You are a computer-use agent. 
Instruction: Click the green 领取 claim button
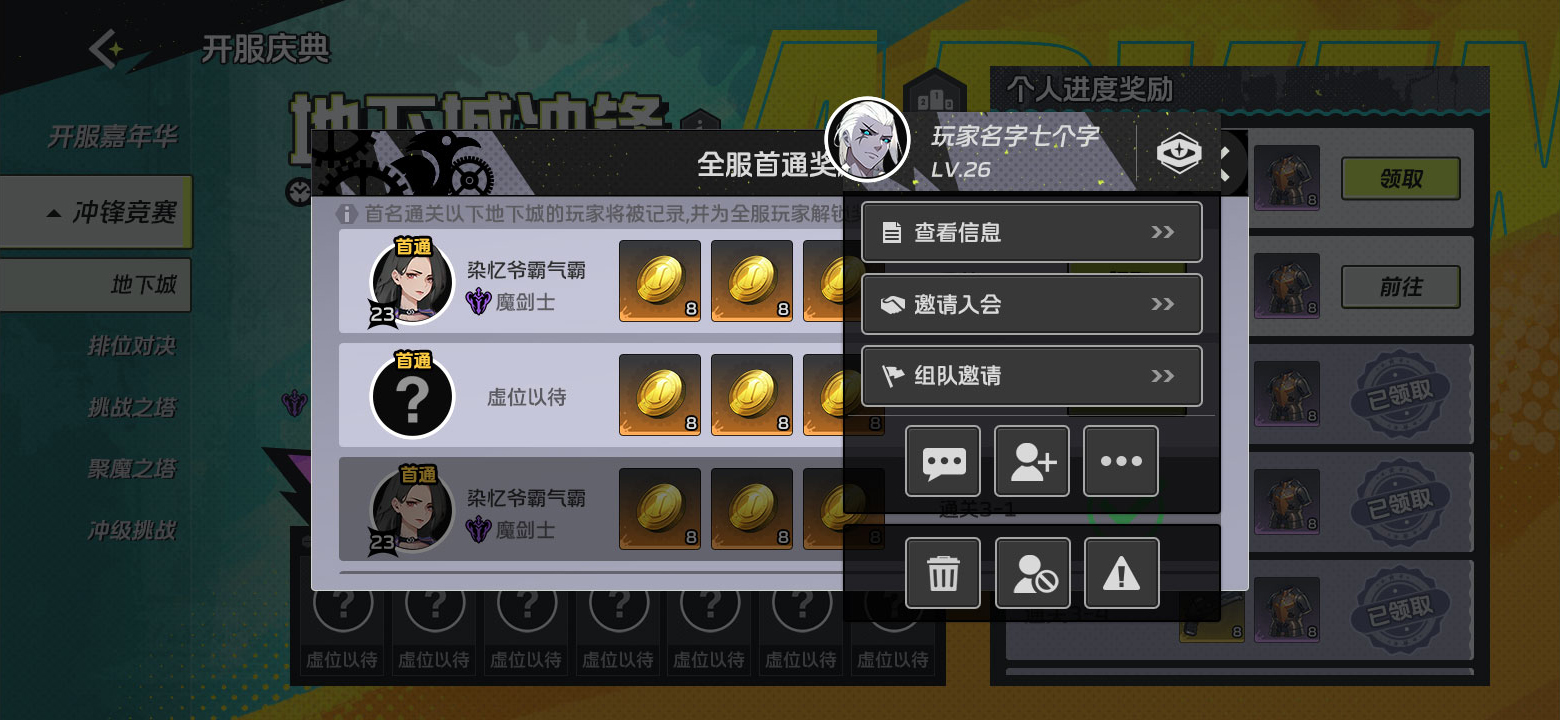1400,179
